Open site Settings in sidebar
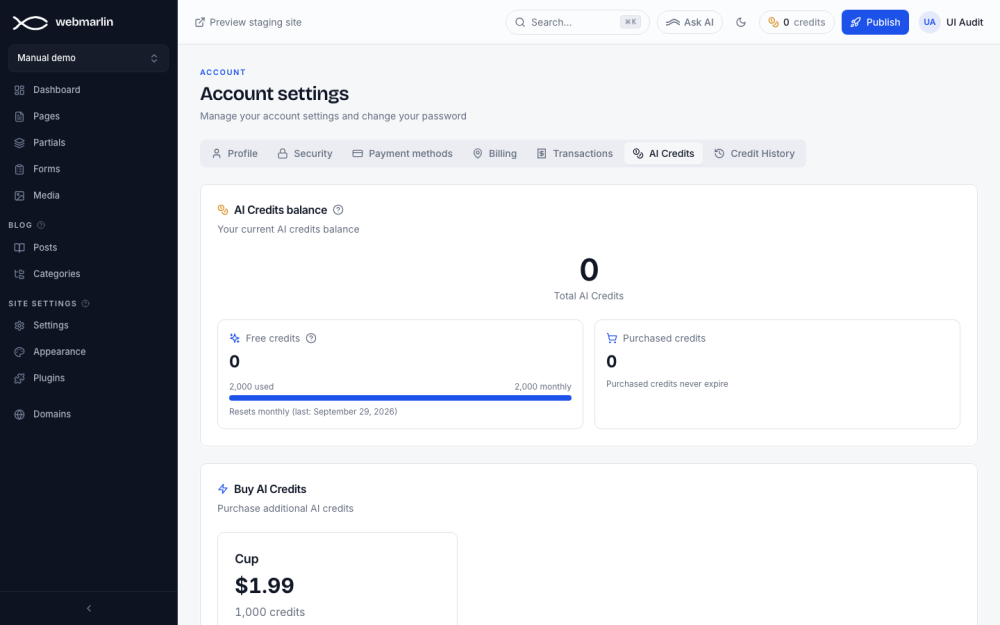 (x=88, y=325)
